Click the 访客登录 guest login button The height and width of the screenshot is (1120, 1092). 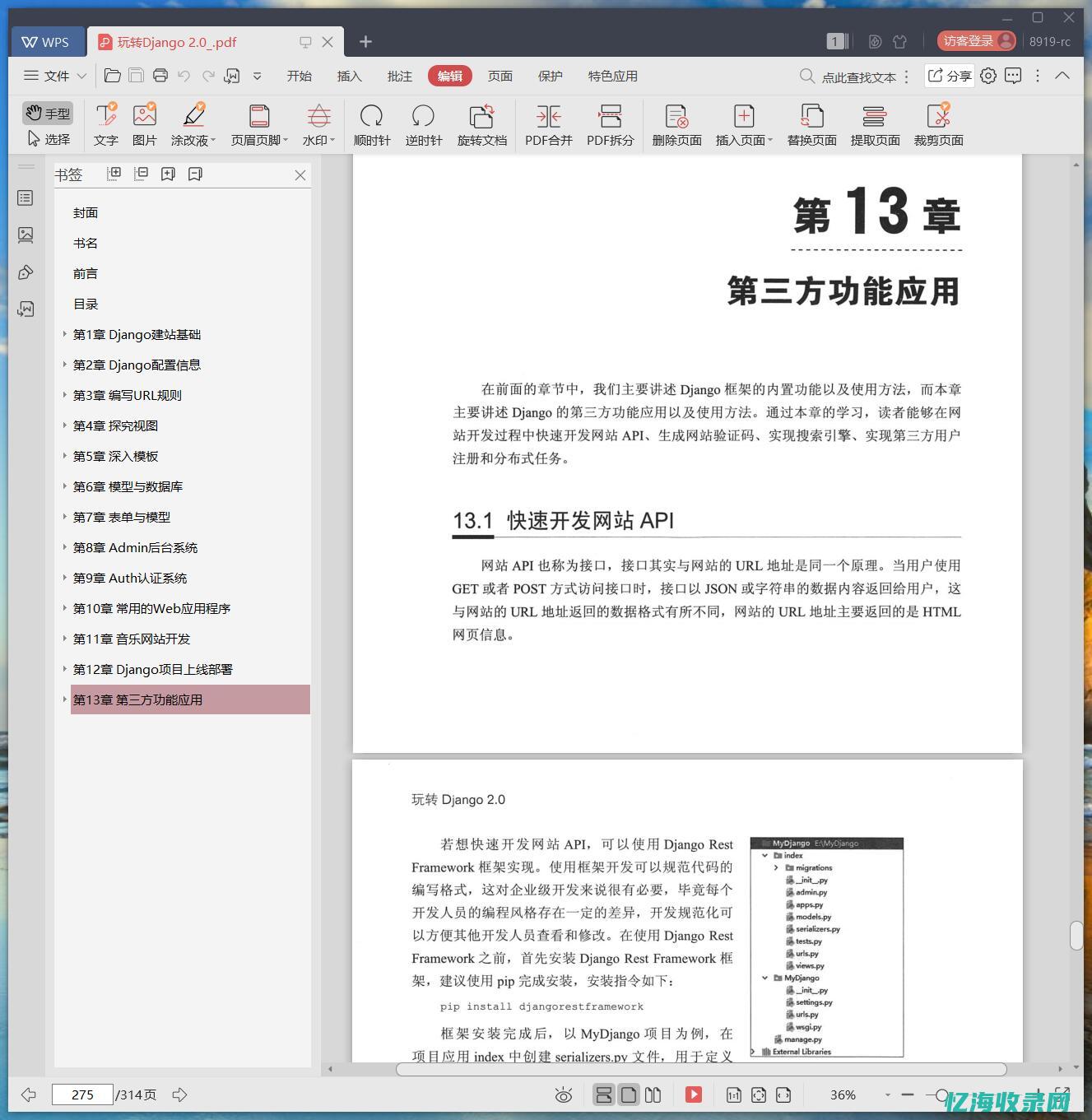(x=977, y=41)
